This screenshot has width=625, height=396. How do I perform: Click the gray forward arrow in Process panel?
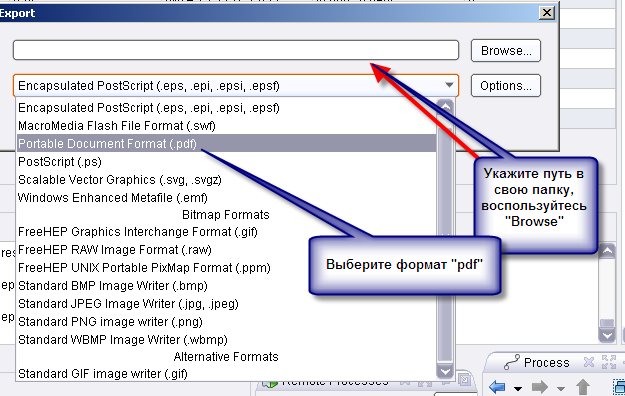[x=540, y=387]
